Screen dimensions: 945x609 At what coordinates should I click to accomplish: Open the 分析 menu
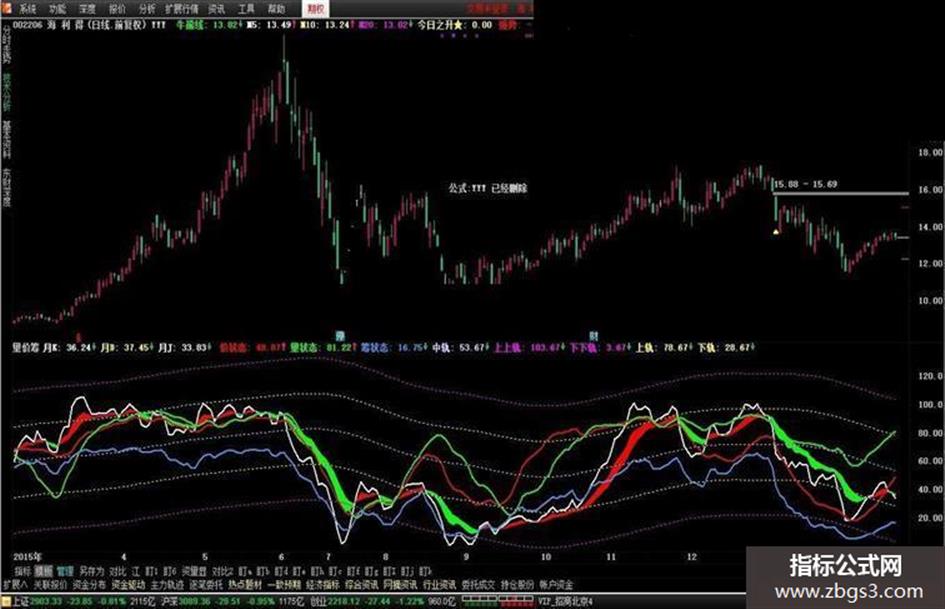click(147, 9)
